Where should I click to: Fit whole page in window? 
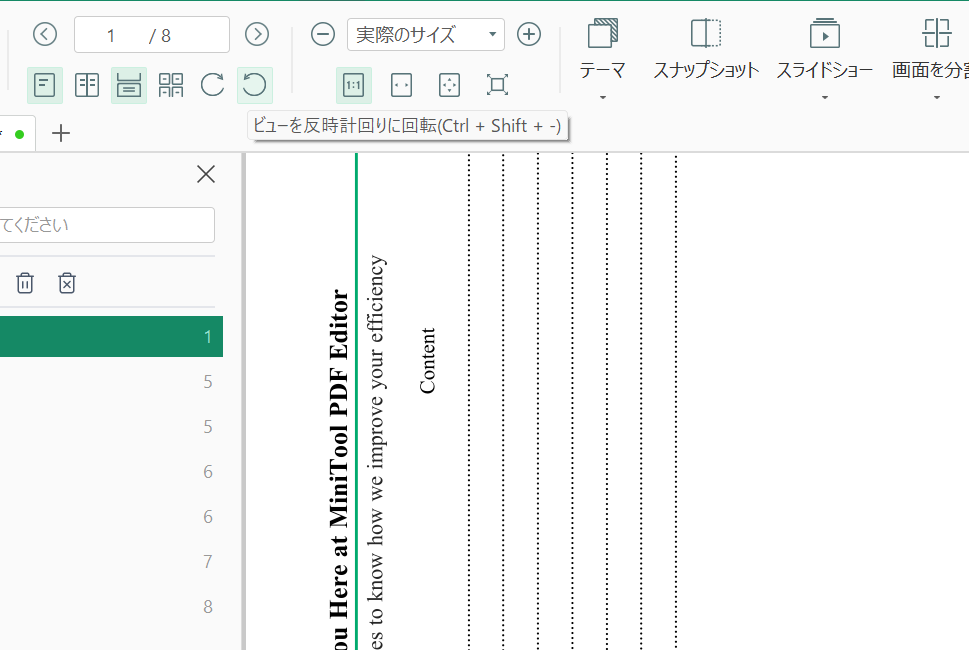pyautogui.click(x=449, y=85)
